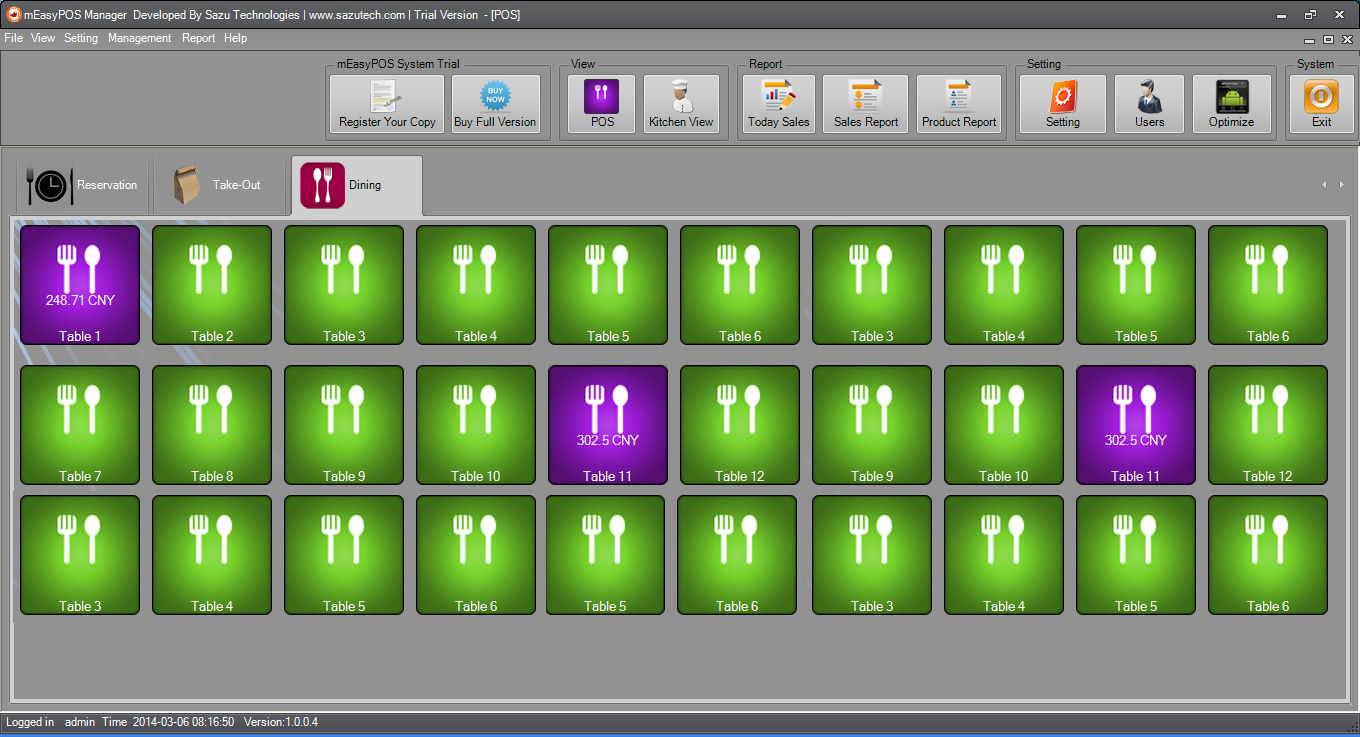Screen dimensions: 1360x737
Task: Open the File menu
Action: (13, 38)
